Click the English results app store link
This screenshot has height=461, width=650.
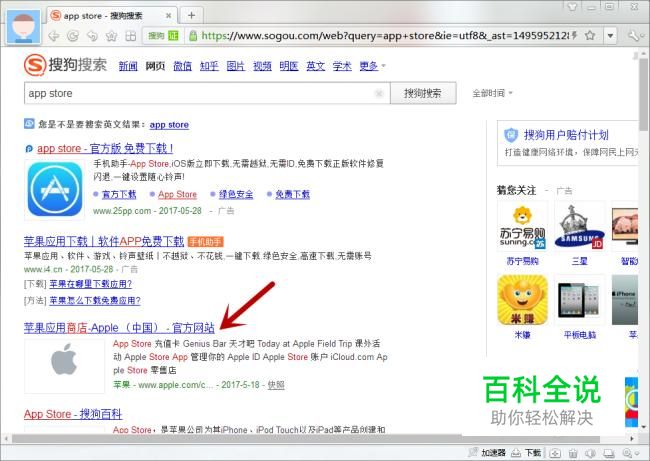point(169,125)
